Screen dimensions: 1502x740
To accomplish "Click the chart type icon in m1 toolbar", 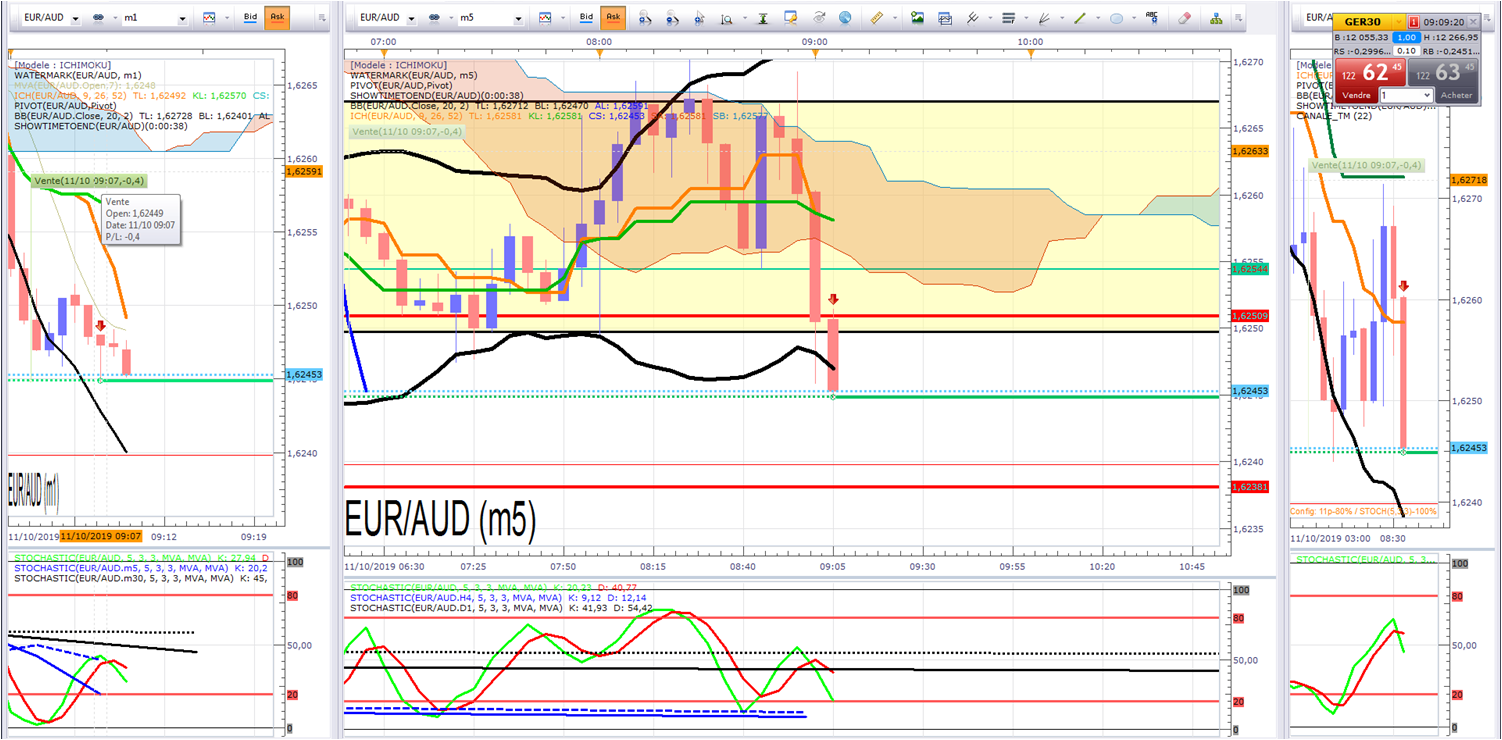I will point(208,18).
